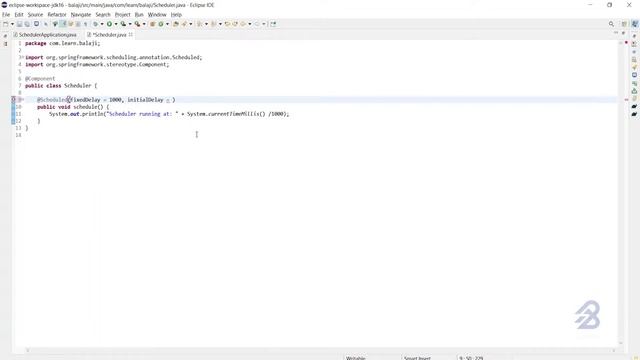The width and height of the screenshot is (640, 360).
Task: Open dropdown arrow beside Coverage icon
Action: pyautogui.click(x=130, y=24)
